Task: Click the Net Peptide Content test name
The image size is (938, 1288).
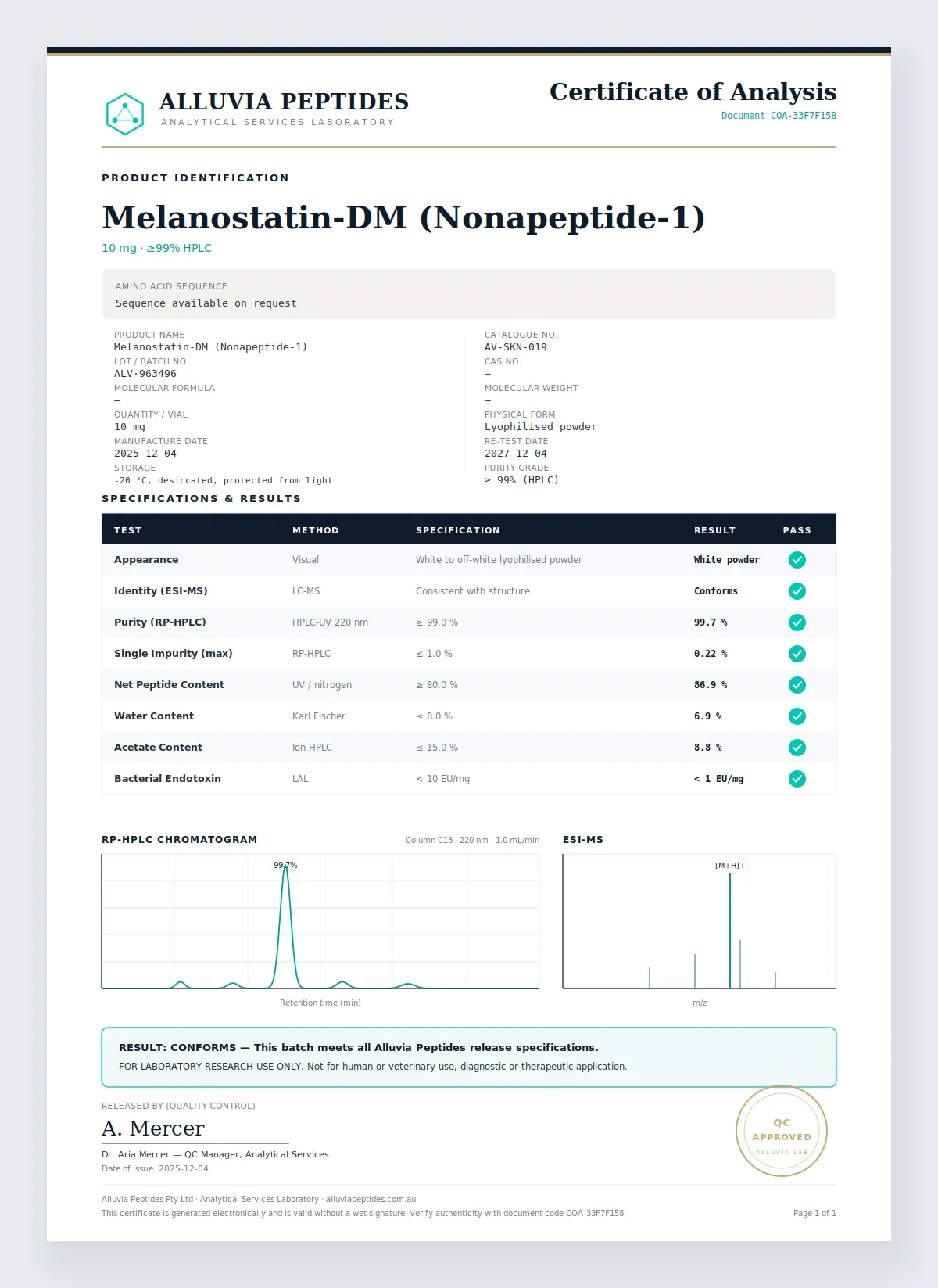Action: 169,685
